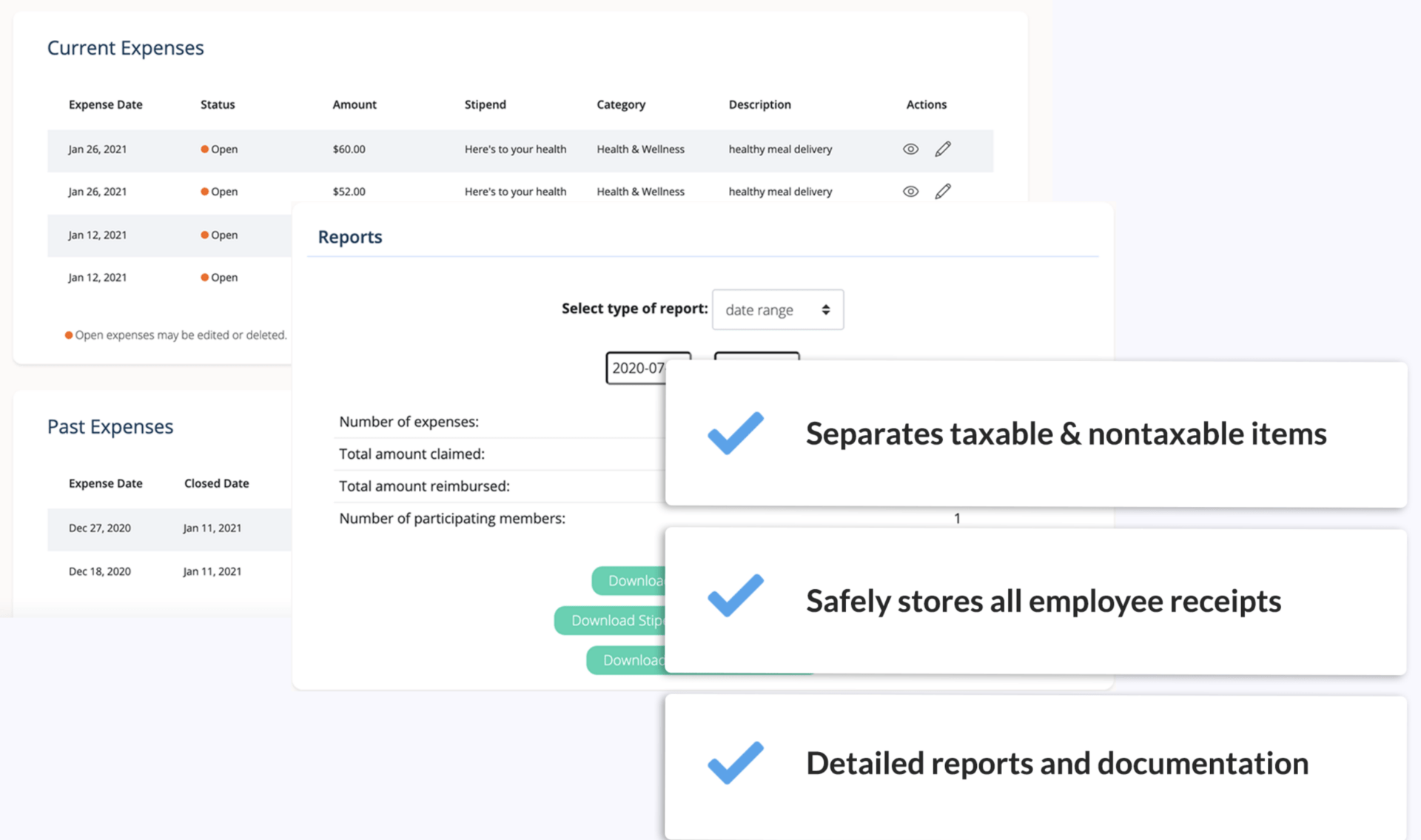
Task: Click the 2020-07 start date field
Action: click(x=636, y=368)
